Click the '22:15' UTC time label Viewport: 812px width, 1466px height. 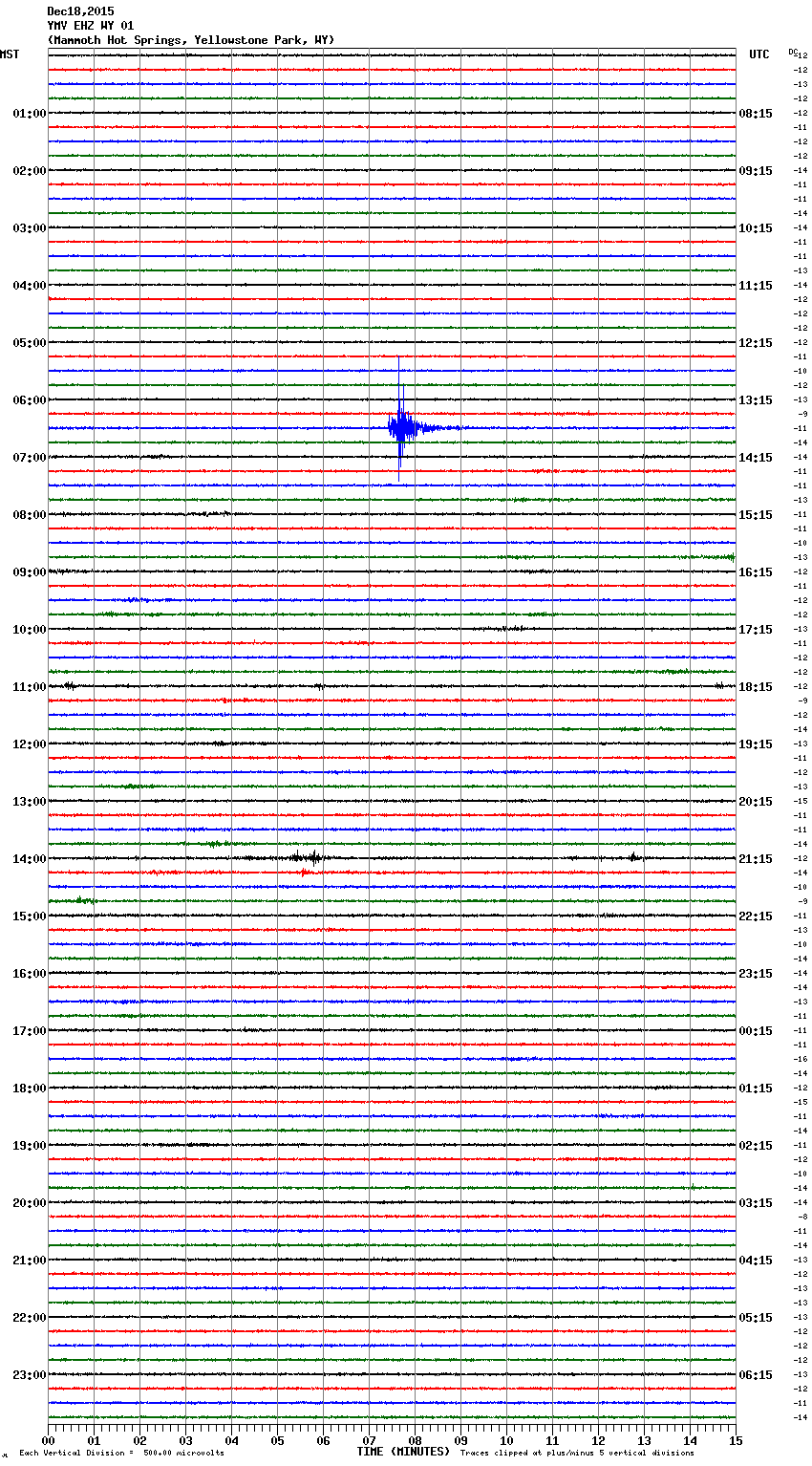(756, 916)
